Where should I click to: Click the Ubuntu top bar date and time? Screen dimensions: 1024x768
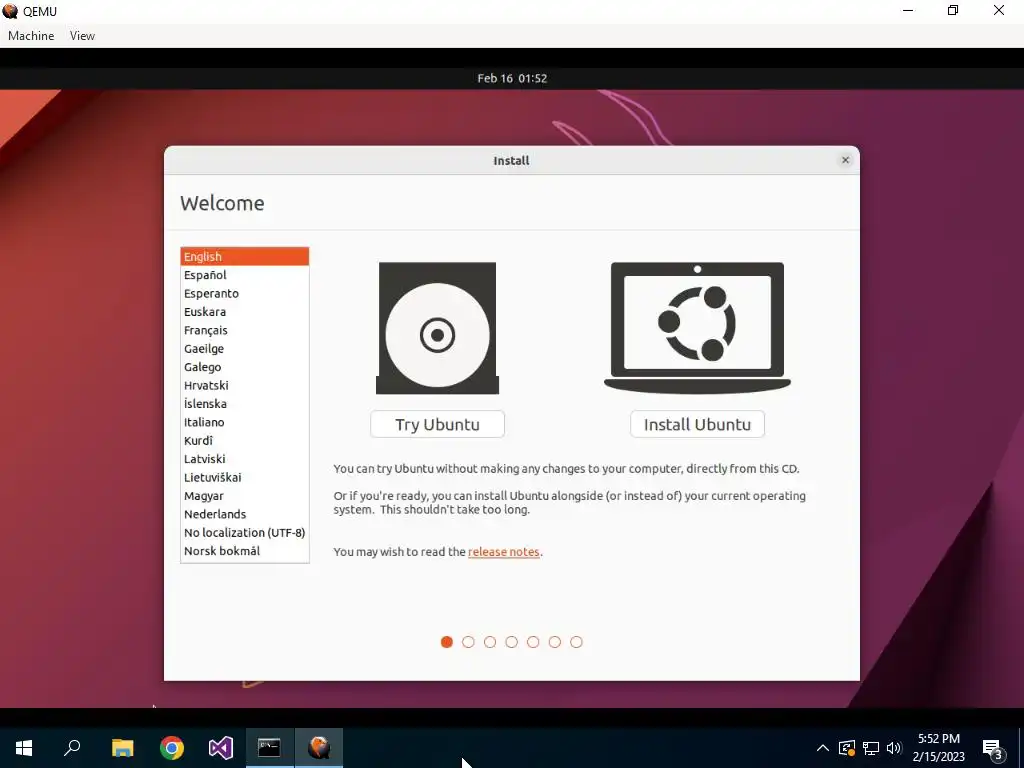512,78
